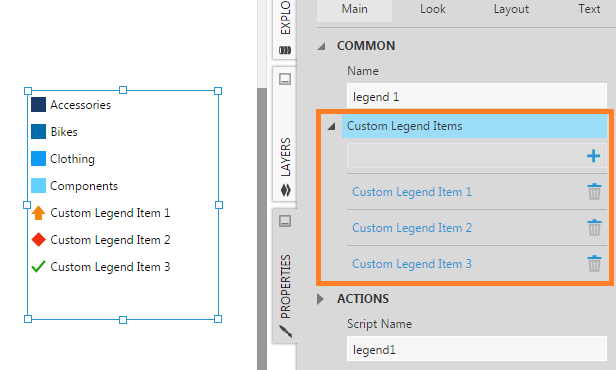
Task: Click the orange arrow legend symbol
Action: pyautogui.click(x=38, y=212)
